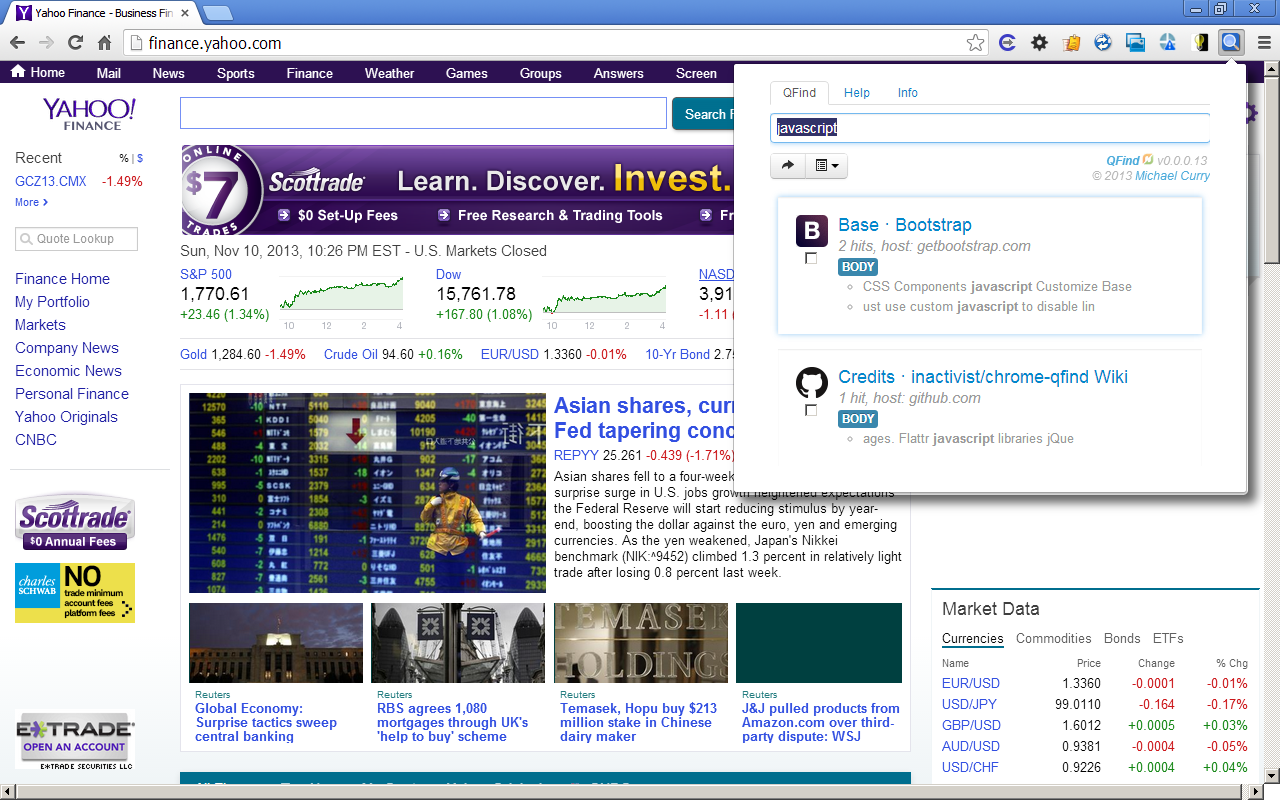Image resolution: width=1280 pixels, height=800 pixels.
Task: Click the Quote Lookup input field
Action: tap(76, 239)
